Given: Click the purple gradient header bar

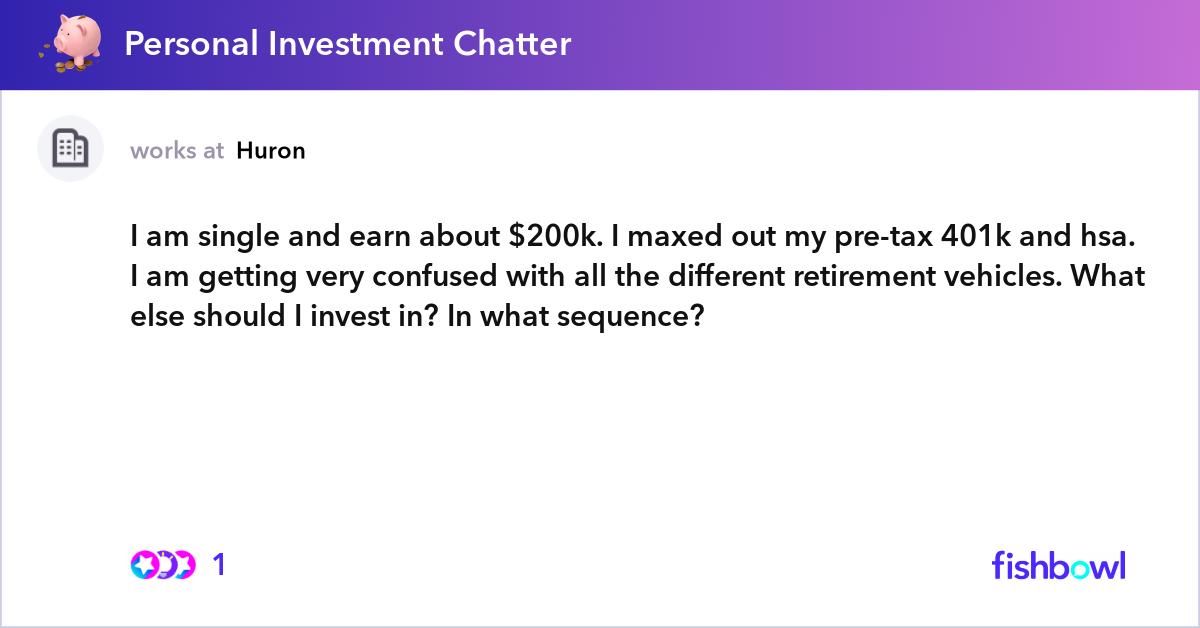Looking at the screenshot, I should tap(600, 45).
